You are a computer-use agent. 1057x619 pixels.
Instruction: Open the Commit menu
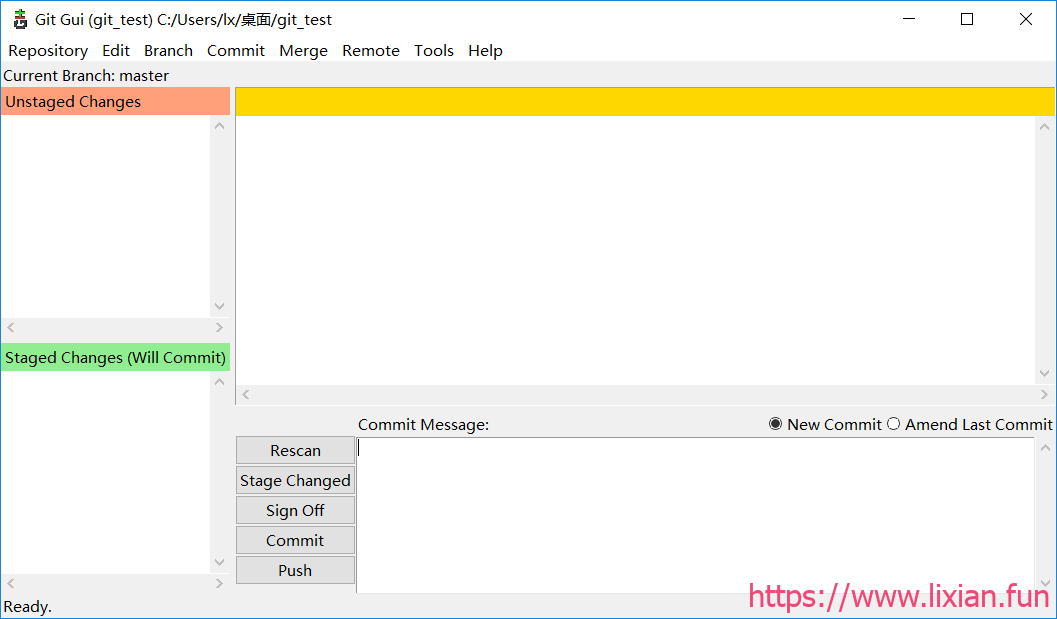(x=236, y=51)
